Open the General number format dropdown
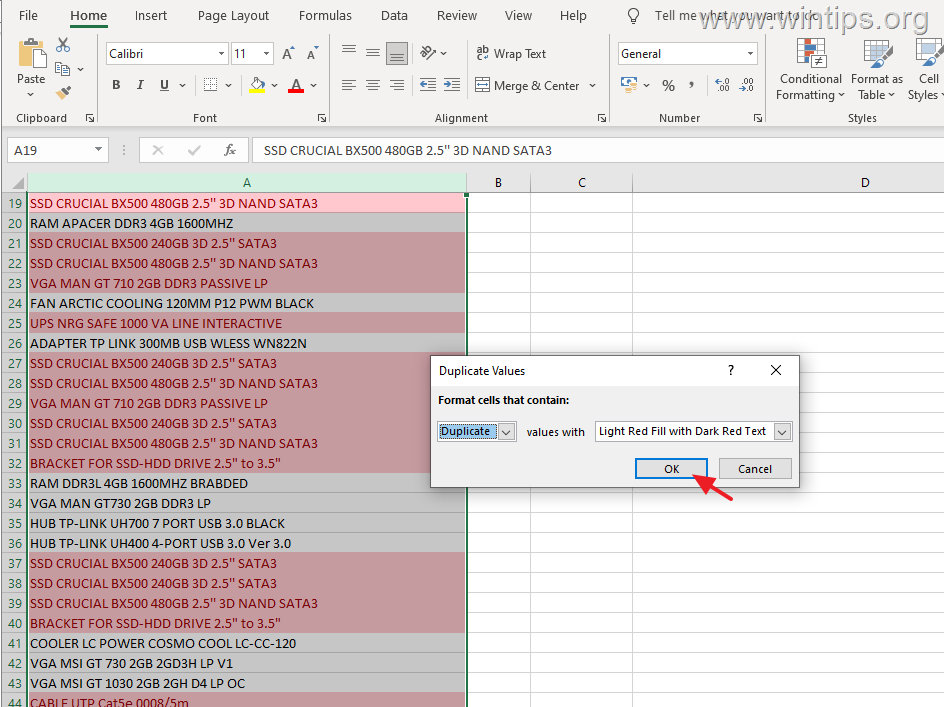The height and width of the screenshot is (707, 944). pos(750,54)
